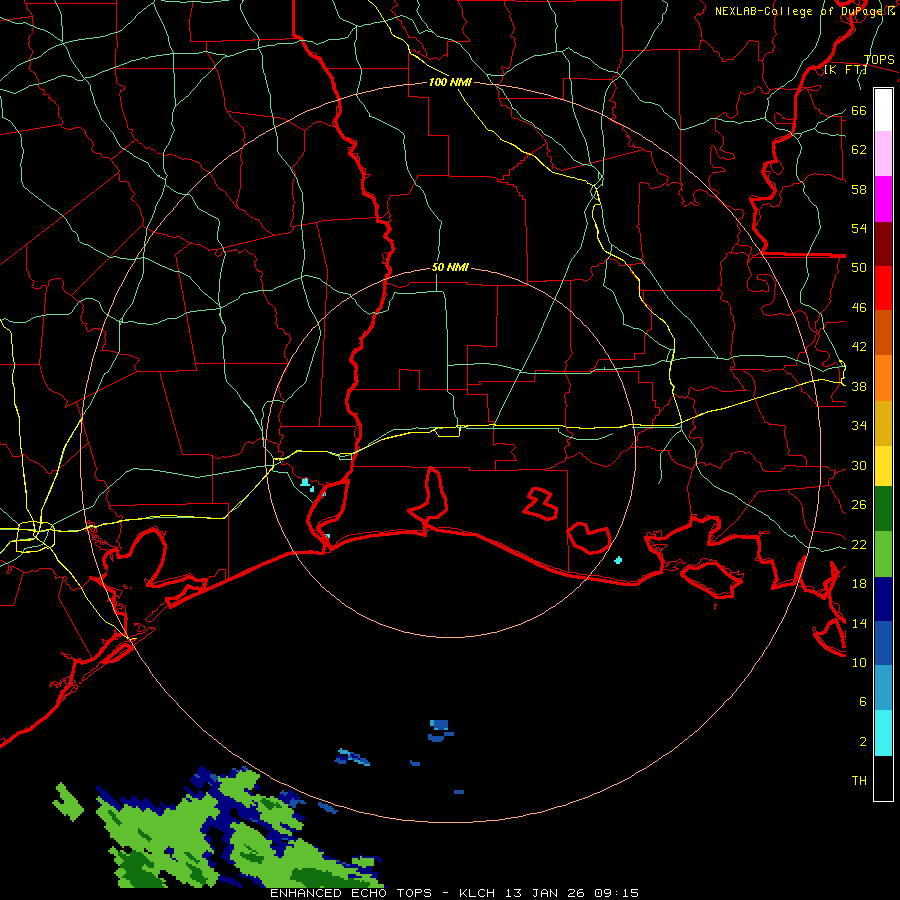Select the dark green legend swatch

point(883,509)
